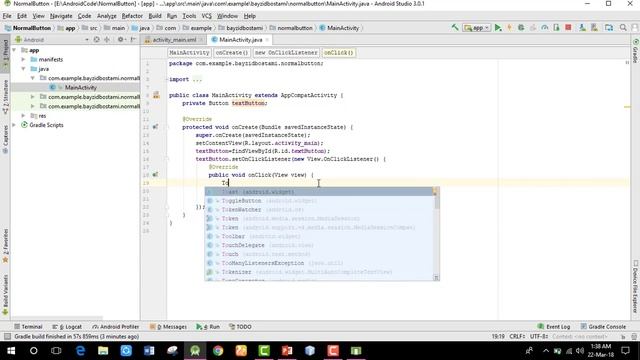
Task: Click the class icon in line 8 gutter
Action: [156, 95]
